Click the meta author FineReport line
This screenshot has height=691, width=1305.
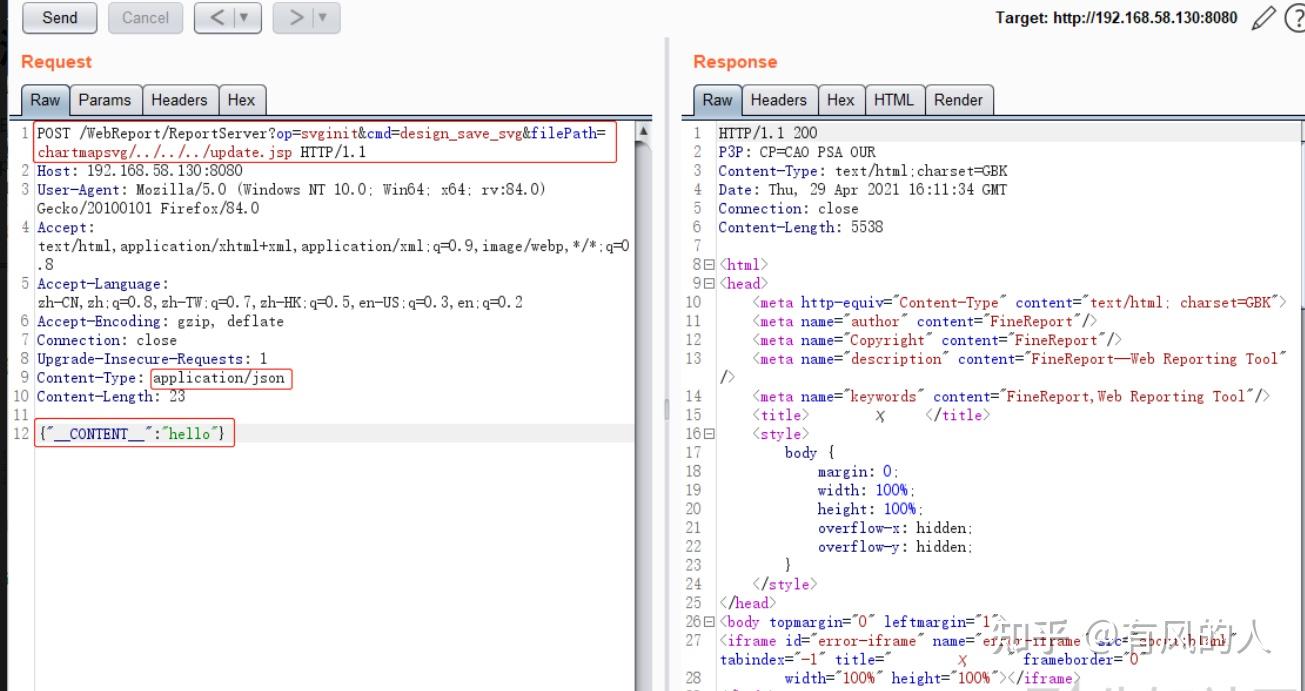click(x=925, y=321)
